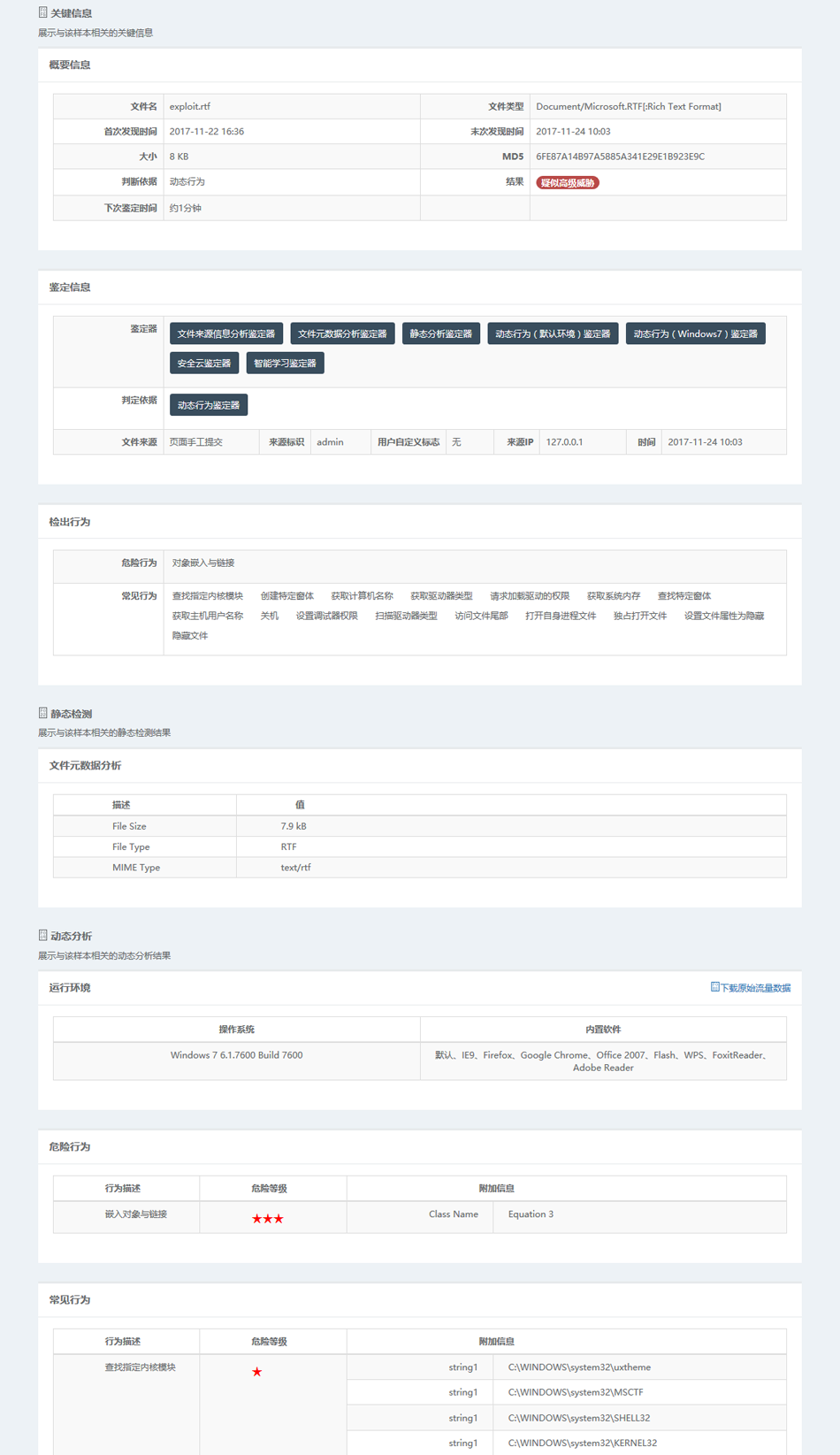Screen dimensions: 840x1455
Task: Click the 7.9 kB File Size value
Action: pos(294,826)
